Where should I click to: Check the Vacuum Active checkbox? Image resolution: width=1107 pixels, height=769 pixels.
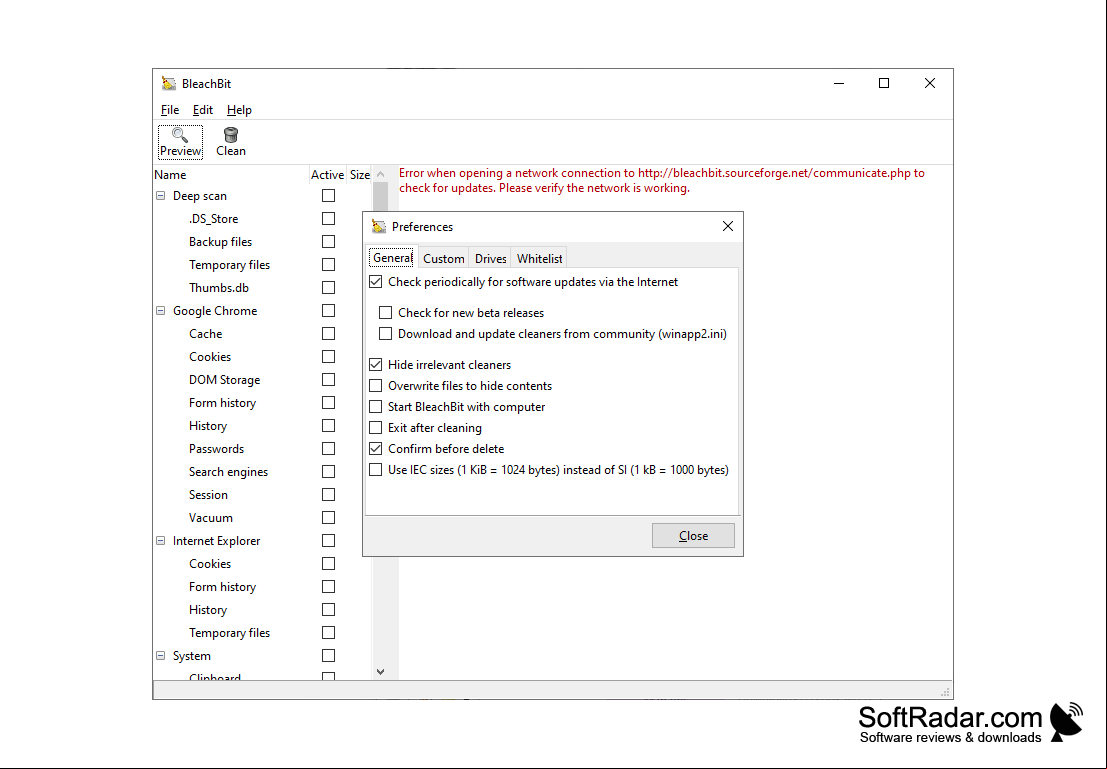click(328, 518)
